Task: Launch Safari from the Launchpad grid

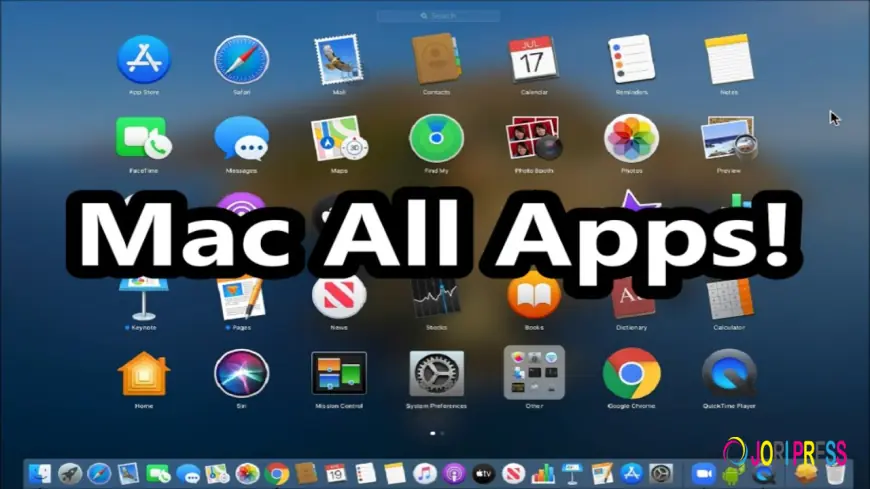Action: [x=241, y=59]
